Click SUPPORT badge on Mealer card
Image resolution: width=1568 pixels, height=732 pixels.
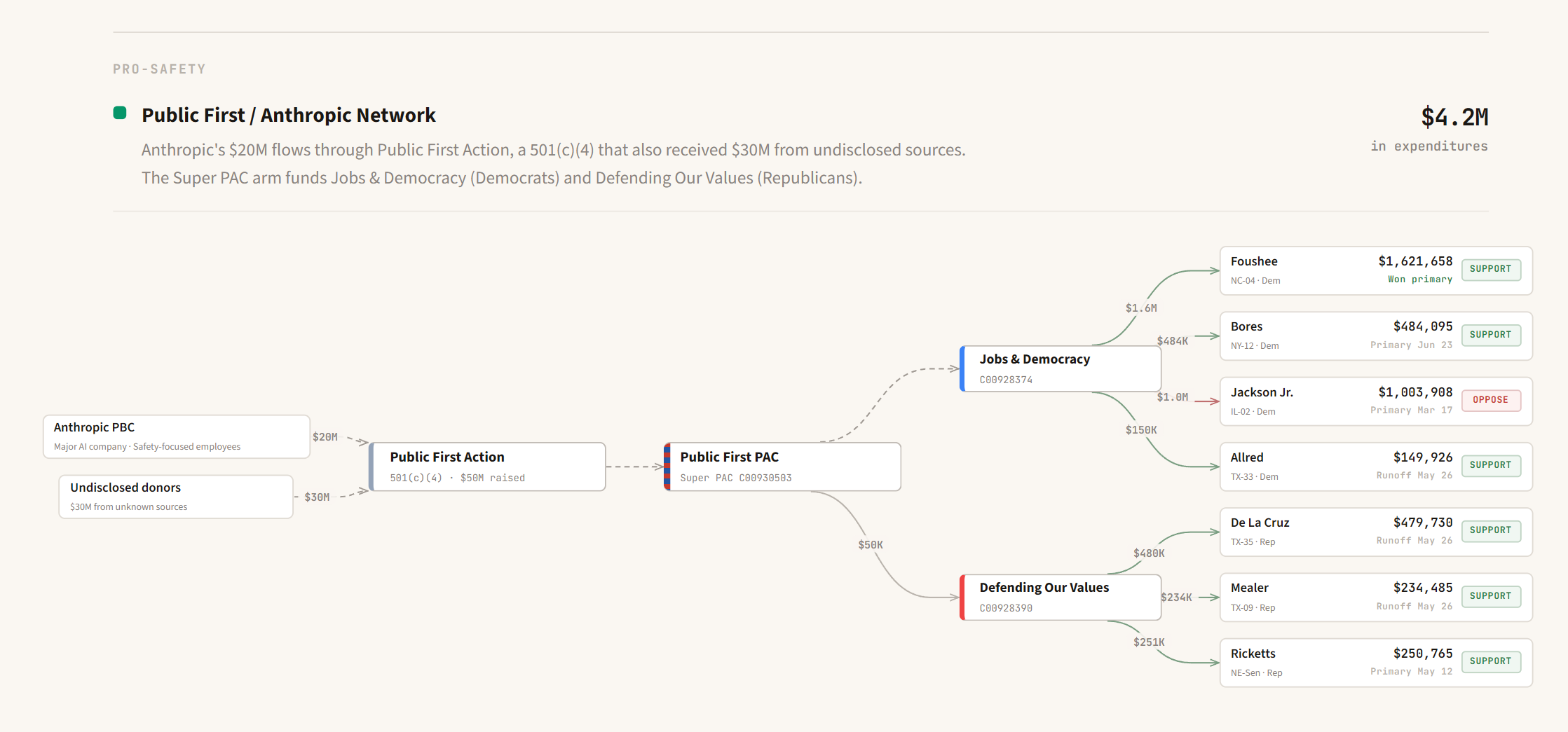pyautogui.click(x=1490, y=596)
